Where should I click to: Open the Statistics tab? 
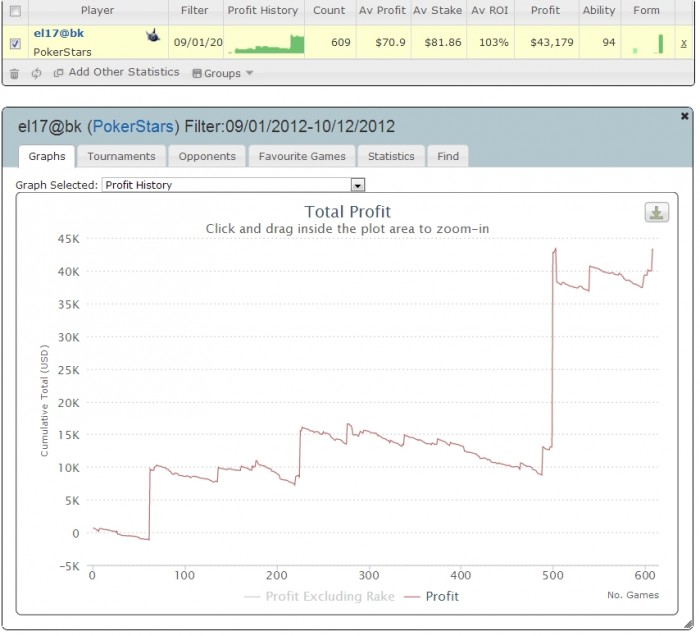391,157
